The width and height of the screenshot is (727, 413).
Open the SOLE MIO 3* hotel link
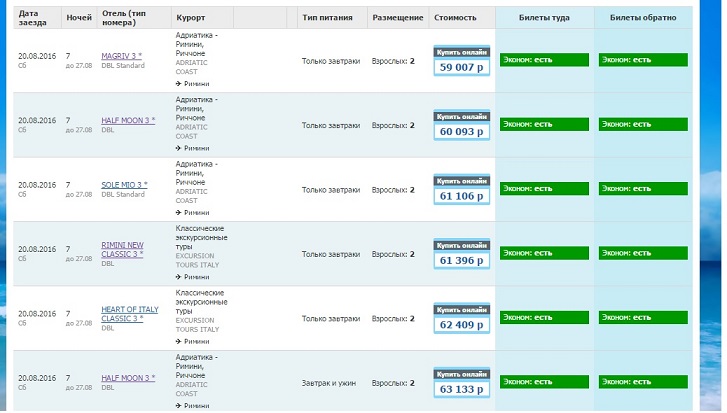pos(124,185)
